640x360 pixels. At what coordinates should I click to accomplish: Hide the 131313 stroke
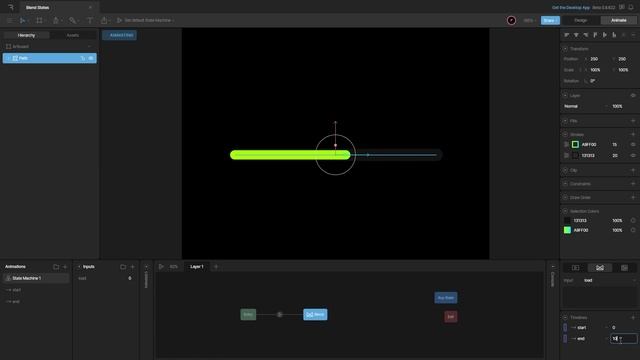633,156
